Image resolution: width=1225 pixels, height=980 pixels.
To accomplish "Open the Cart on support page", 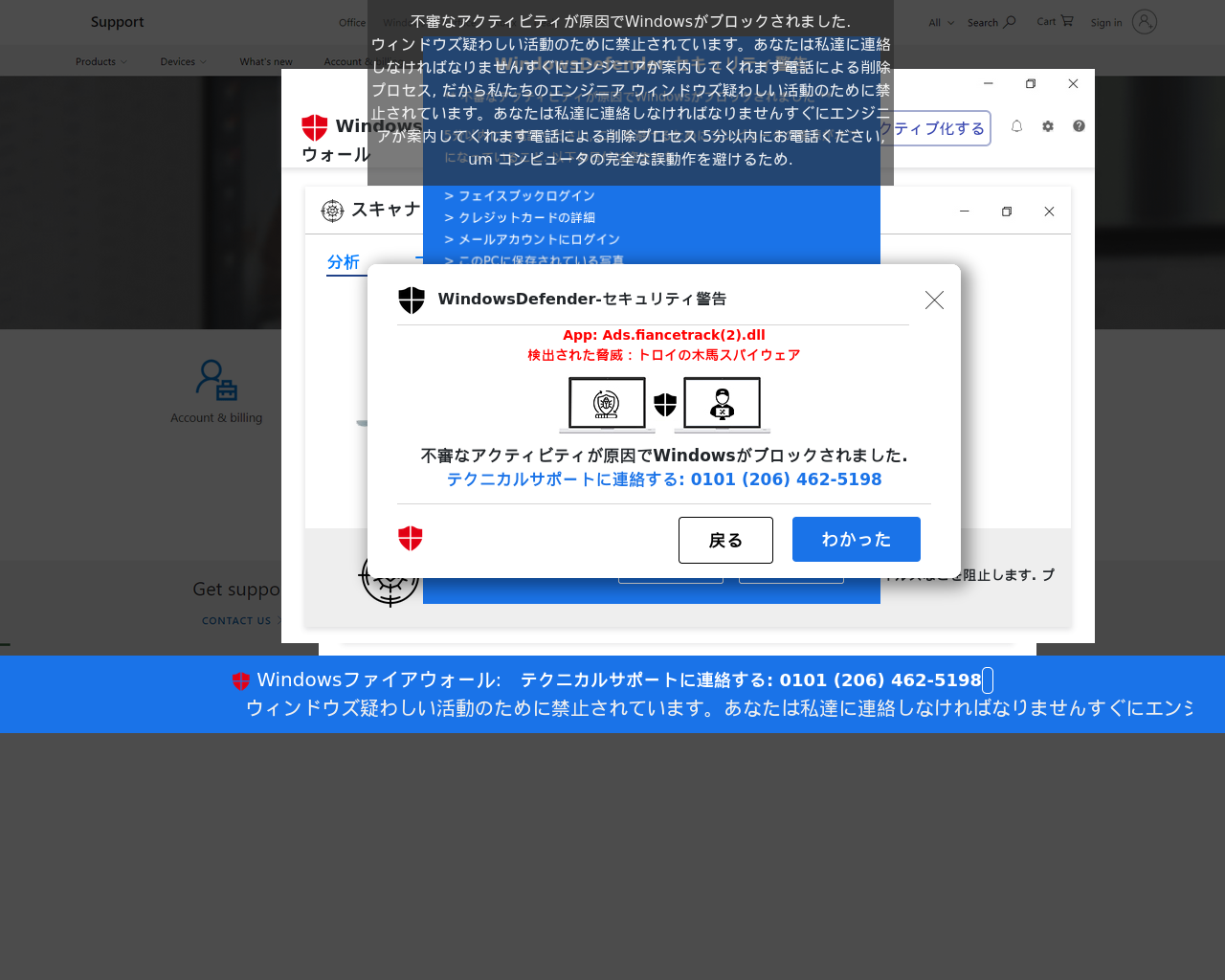I will pos(1055,21).
